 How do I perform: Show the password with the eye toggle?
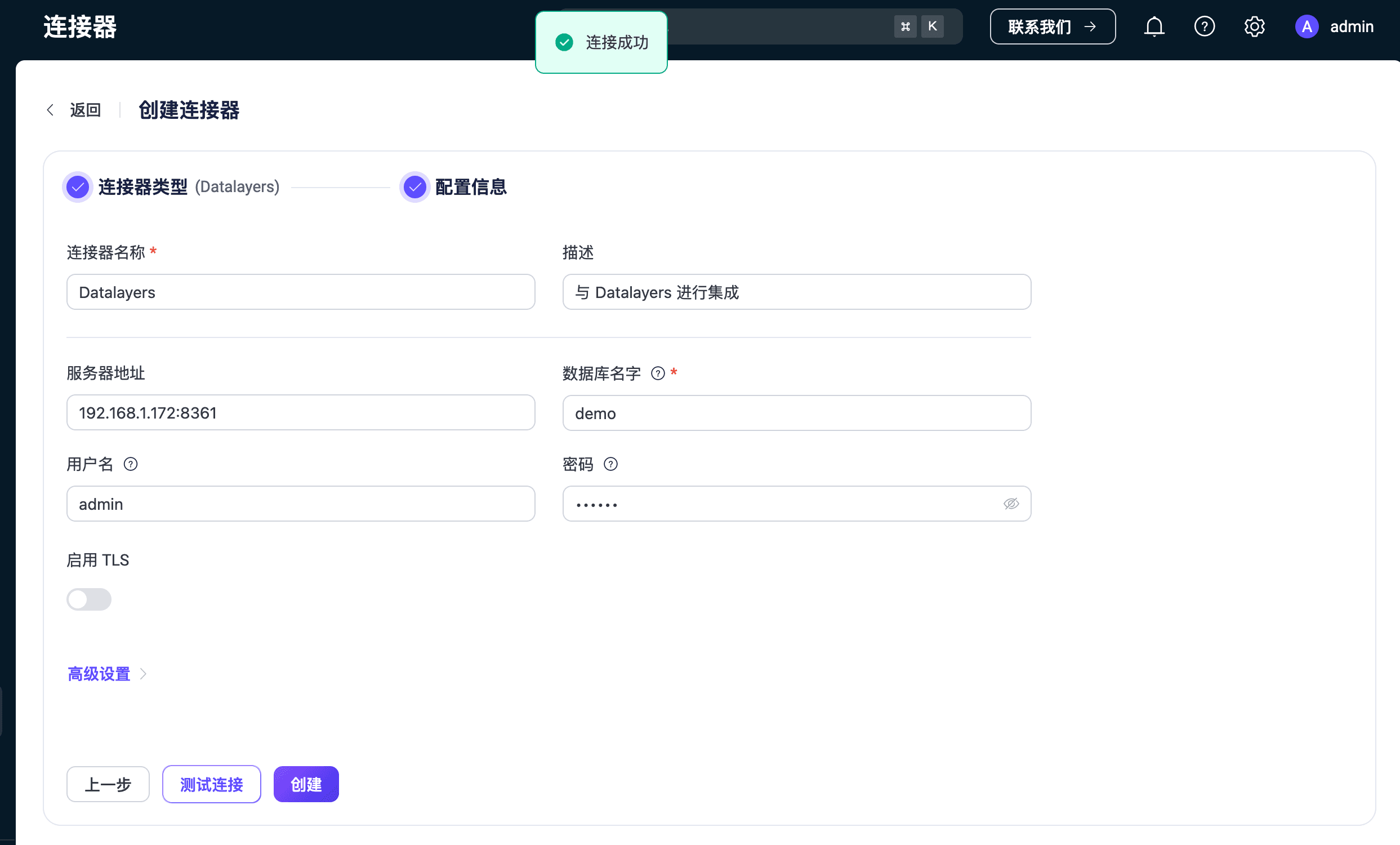click(x=1011, y=504)
